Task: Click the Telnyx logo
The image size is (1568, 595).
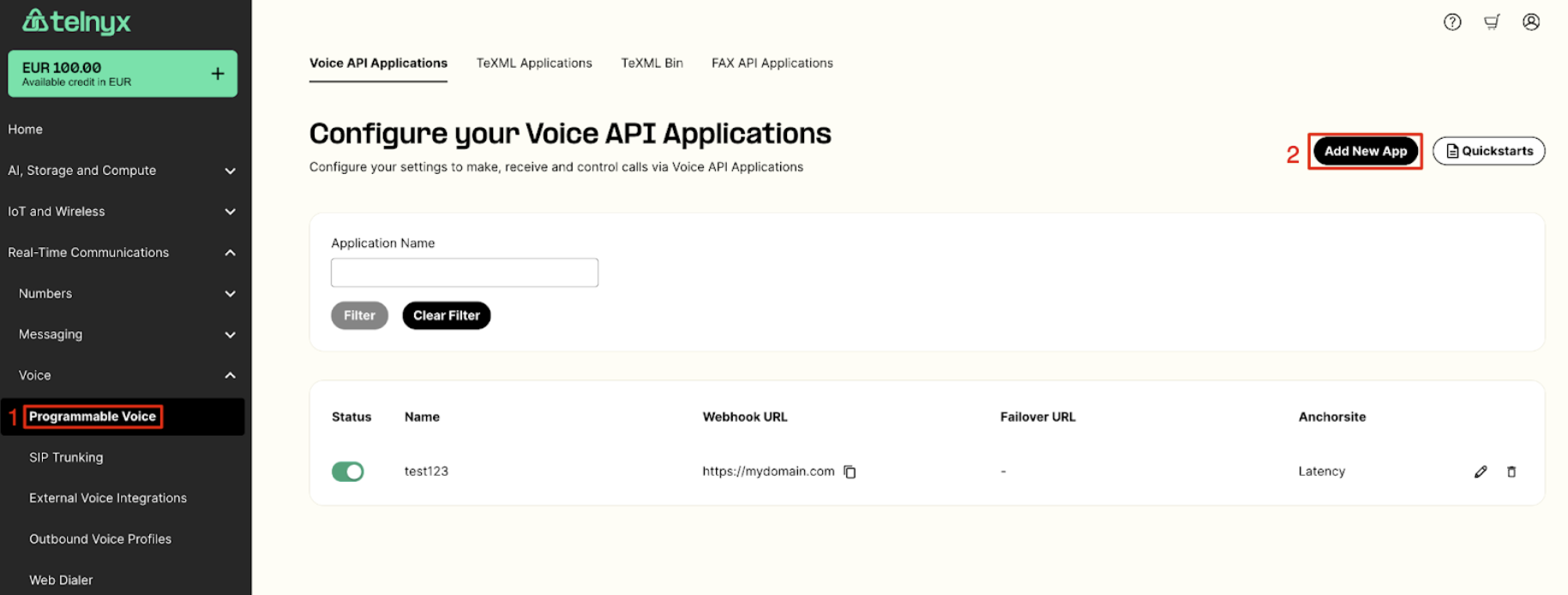Action: [x=76, y=21]
